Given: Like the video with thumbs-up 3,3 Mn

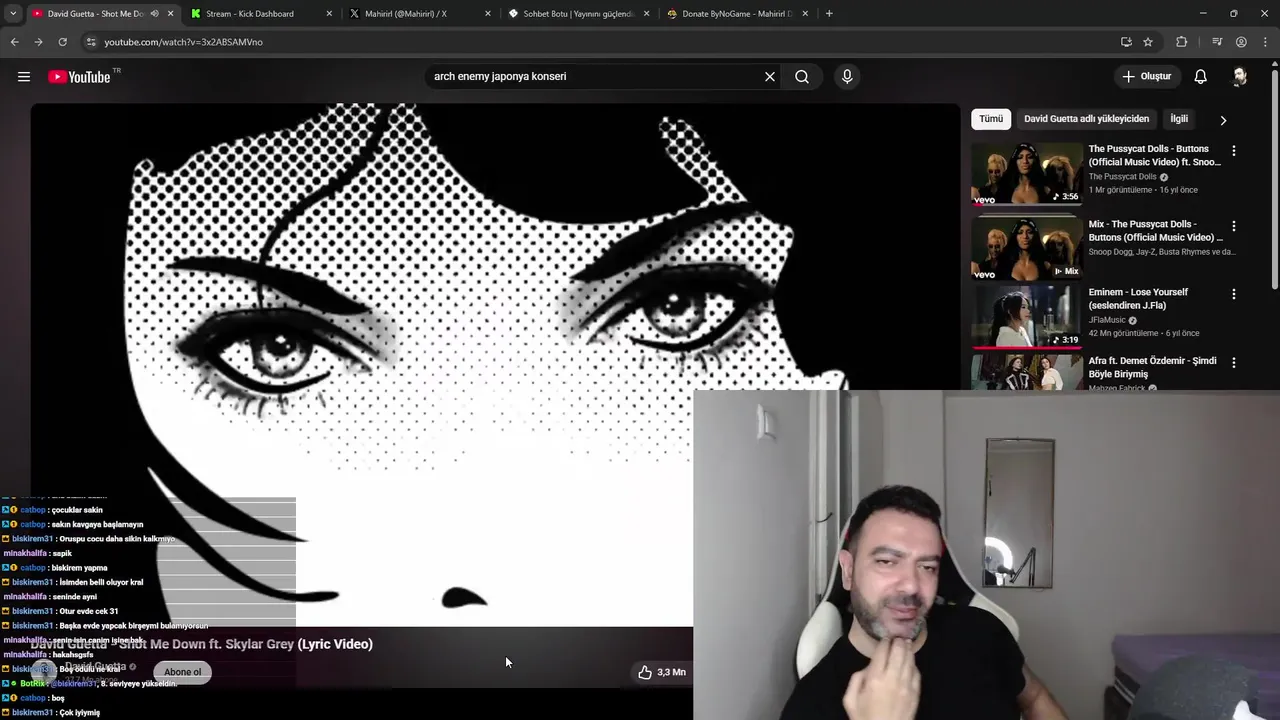Looking at the screenshot, I should [661, 672].
